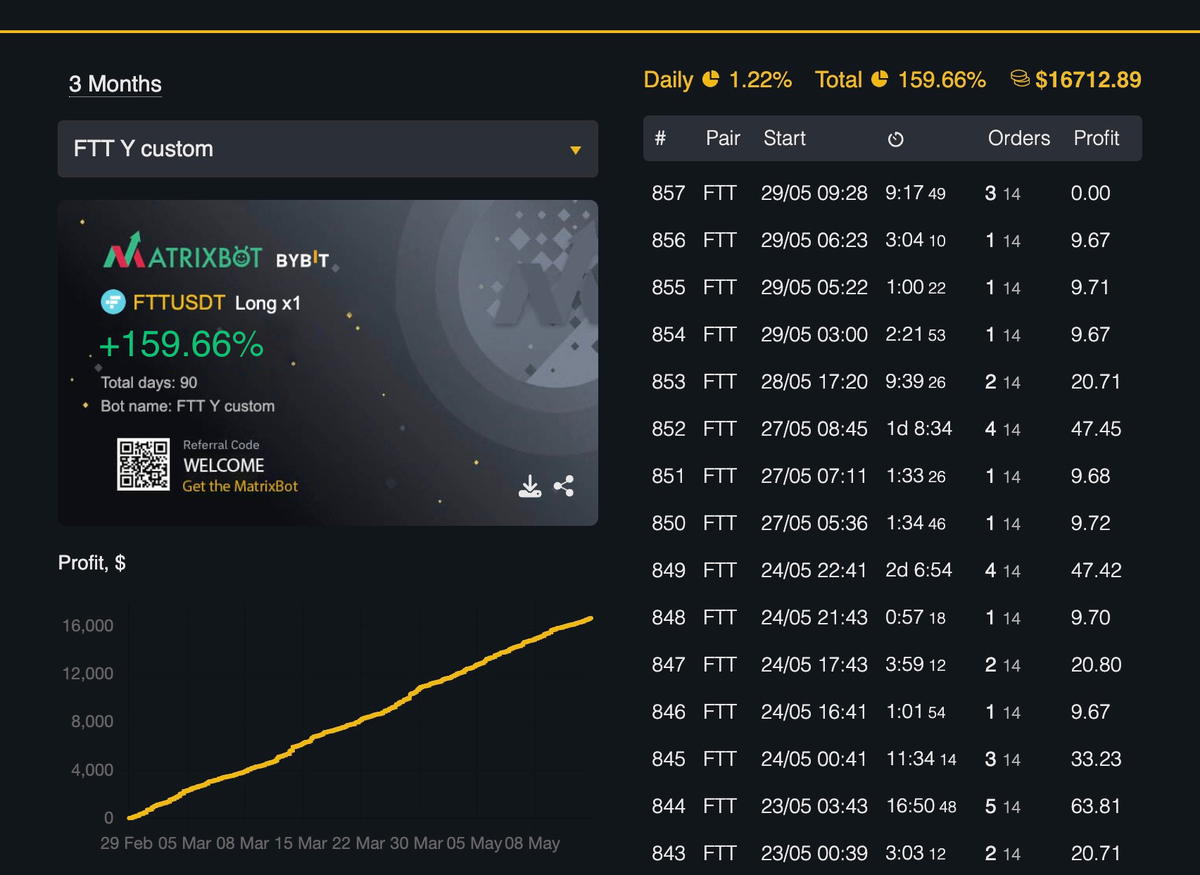Click the 16,000 axis label on the chart
The image size is (1200, 875).
click(x=88, y=626)
